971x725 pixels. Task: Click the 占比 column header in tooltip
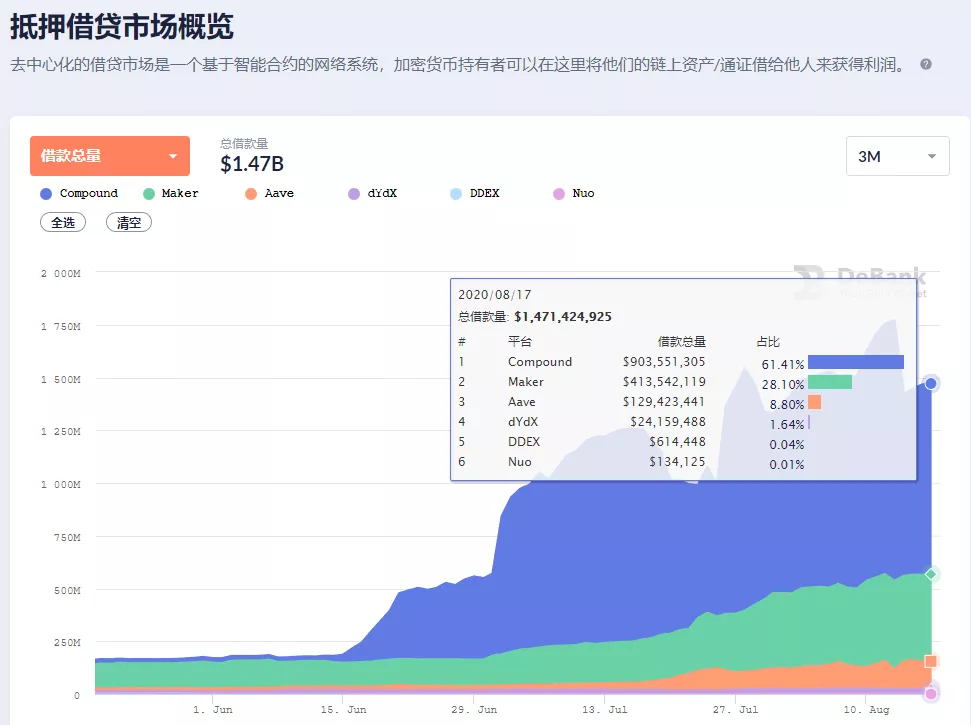pos(768,342)
